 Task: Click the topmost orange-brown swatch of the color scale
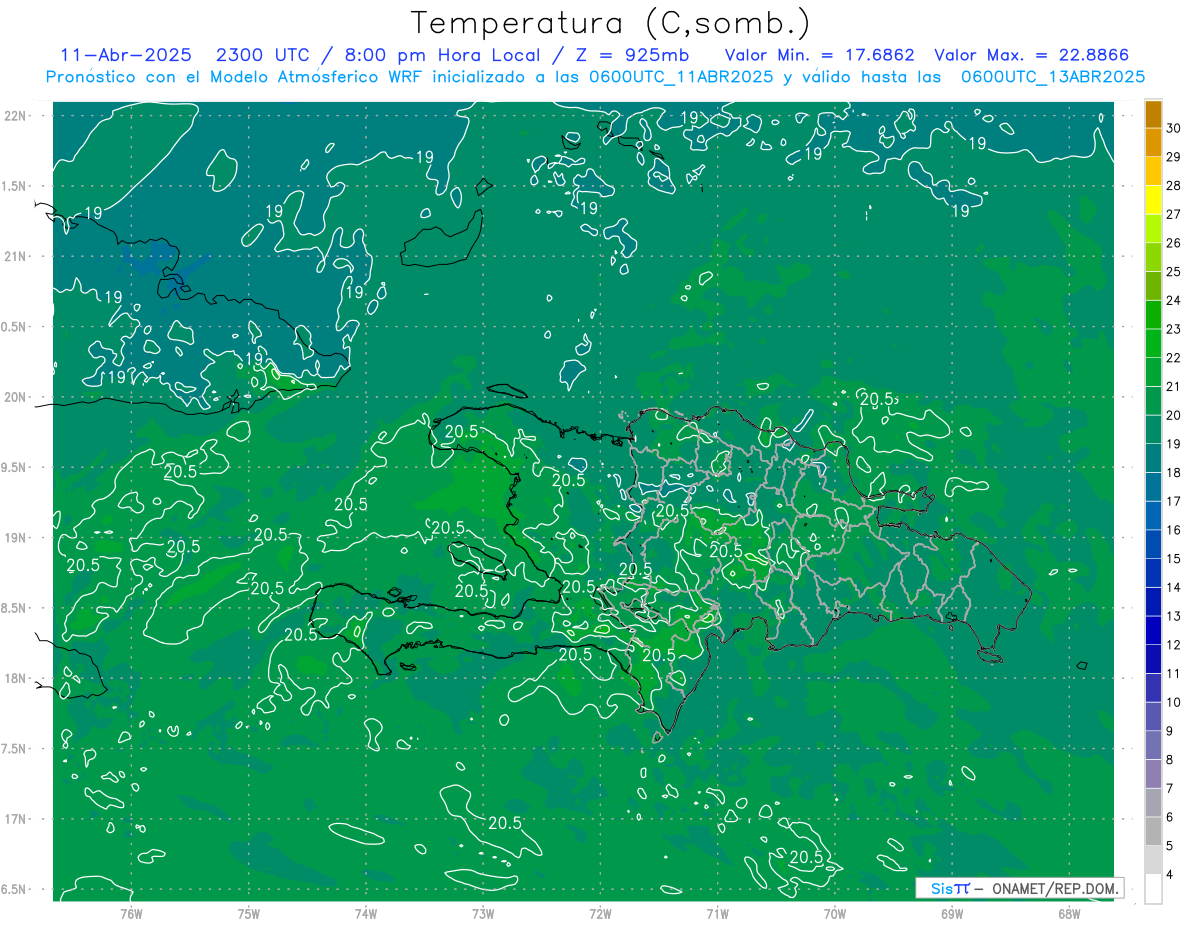pyautogui.click(x=1153, y=115)
